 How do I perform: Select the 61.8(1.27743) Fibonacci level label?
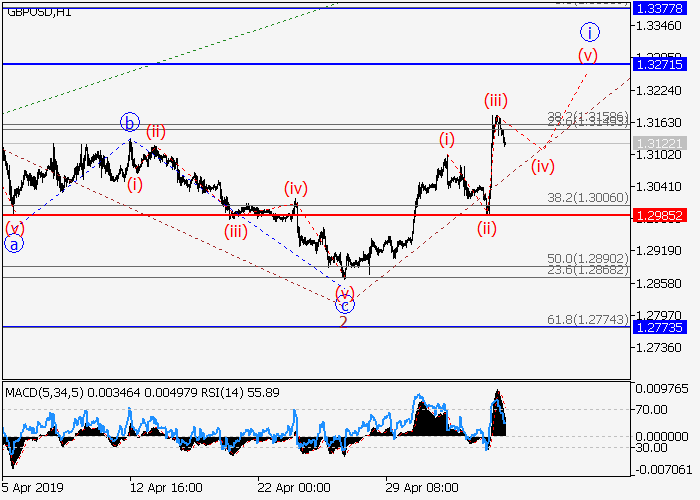coord(588,317)
